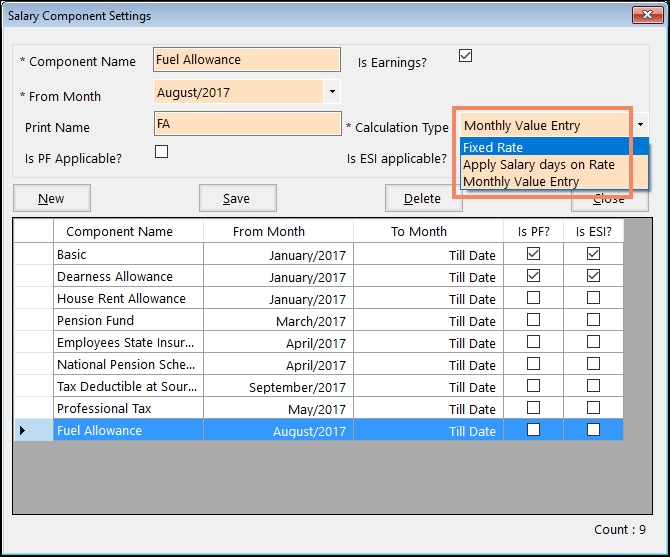
Task: Check Is ESI for Fuel Allowance row
Action: 593,429
